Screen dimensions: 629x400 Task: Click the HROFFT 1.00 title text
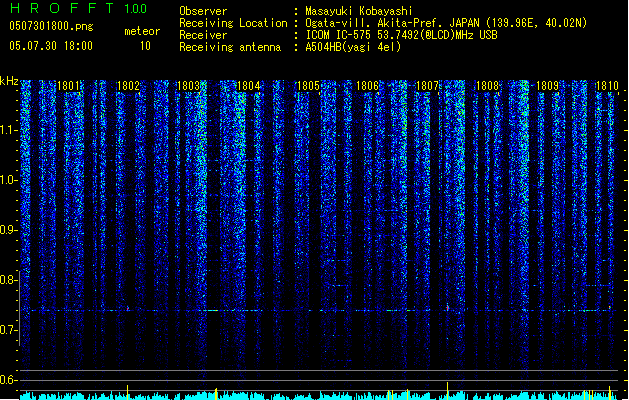pos(78,8)
